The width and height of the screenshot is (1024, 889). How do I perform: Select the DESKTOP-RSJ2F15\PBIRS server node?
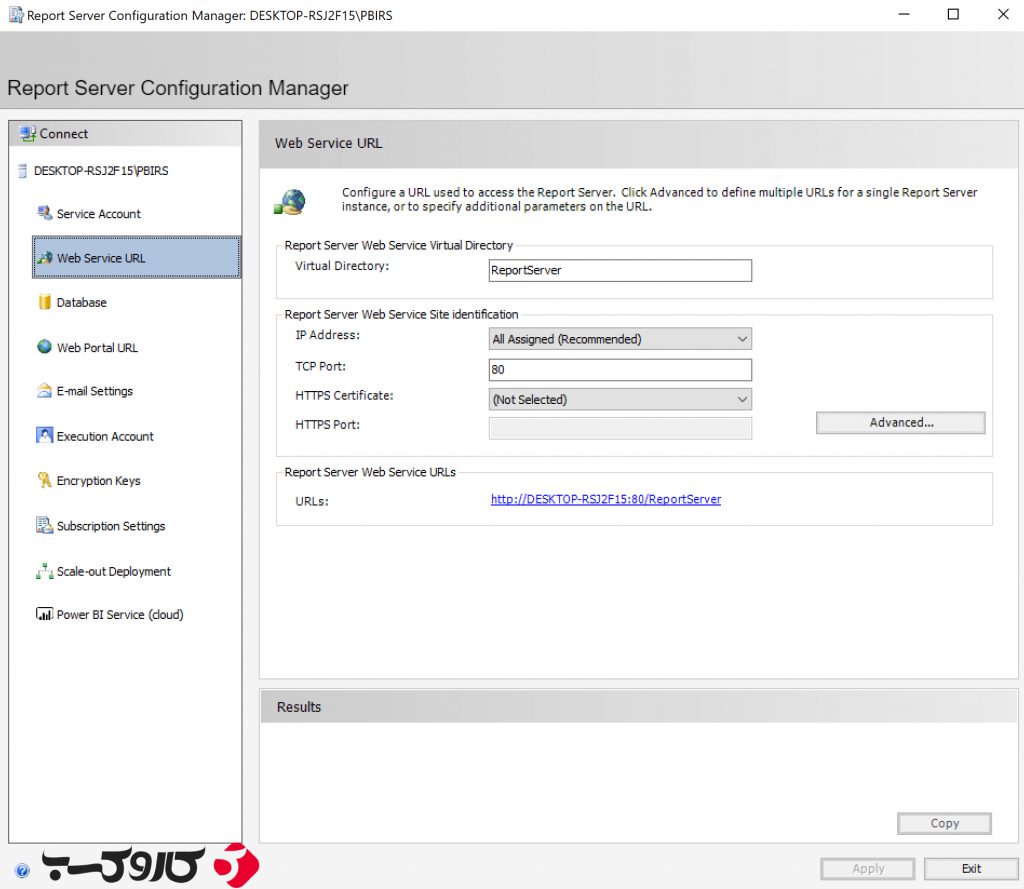pyautogui.click(x=99, y=171)
